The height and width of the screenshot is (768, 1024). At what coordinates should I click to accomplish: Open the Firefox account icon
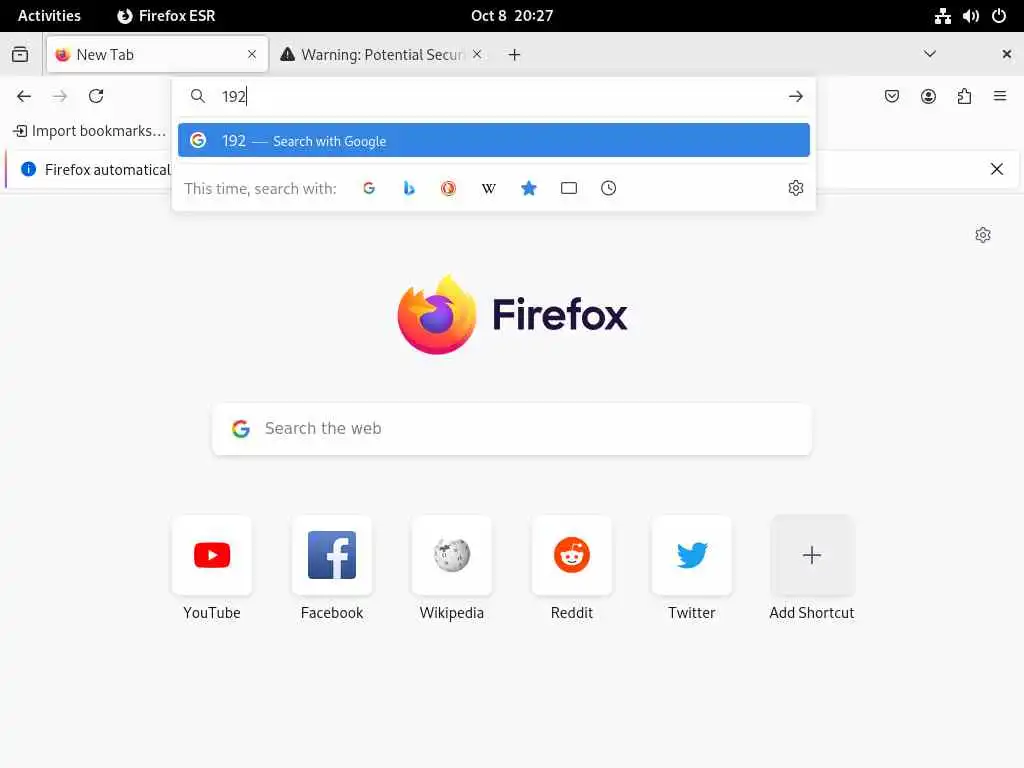[x=928, y=96]
